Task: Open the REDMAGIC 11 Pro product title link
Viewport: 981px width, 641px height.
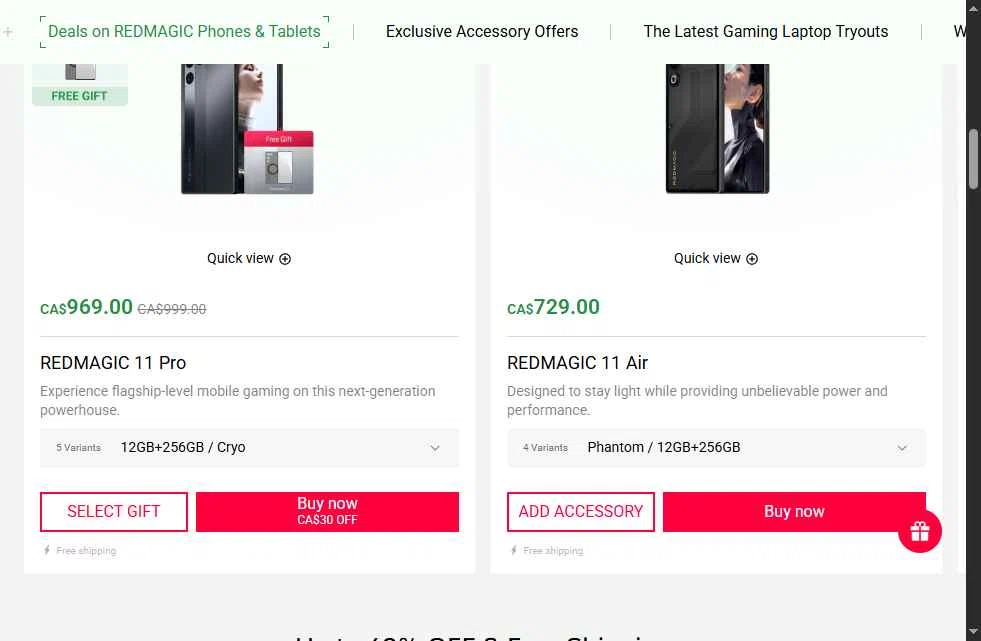Action: [113, 363]
